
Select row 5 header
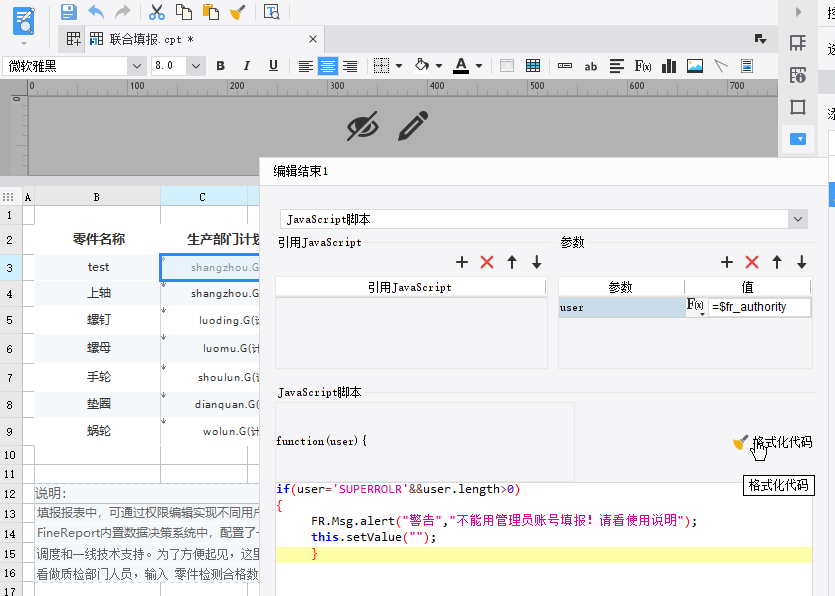(x=10, y=320)
